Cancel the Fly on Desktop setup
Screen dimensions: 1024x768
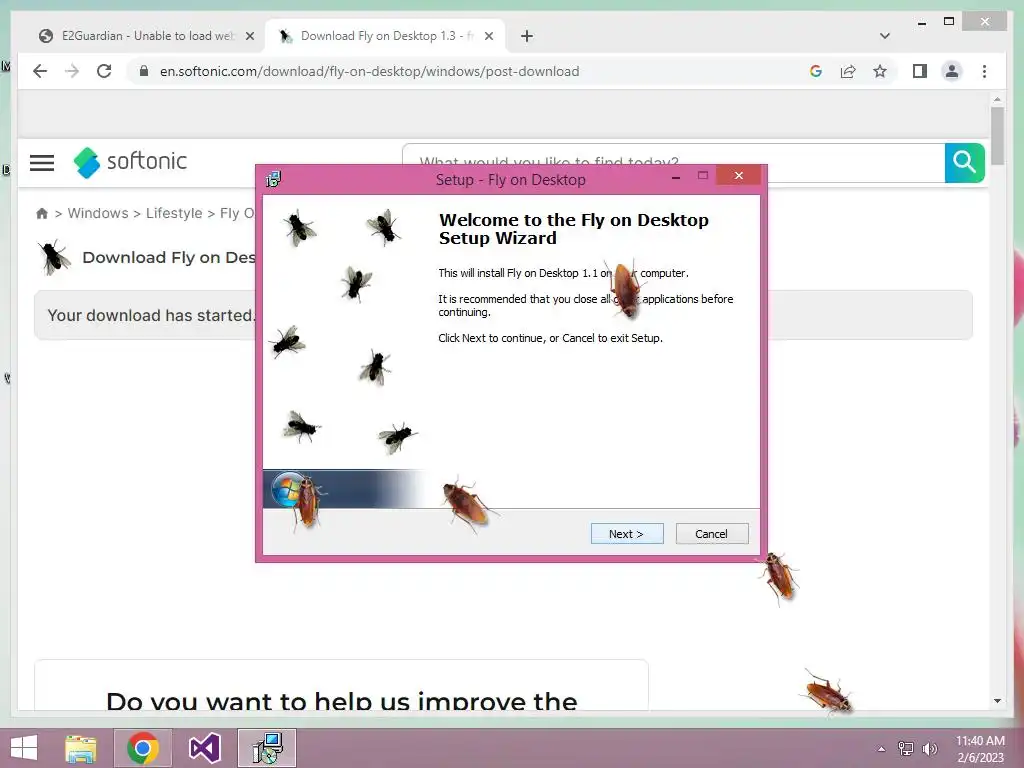tap(712, 534)
